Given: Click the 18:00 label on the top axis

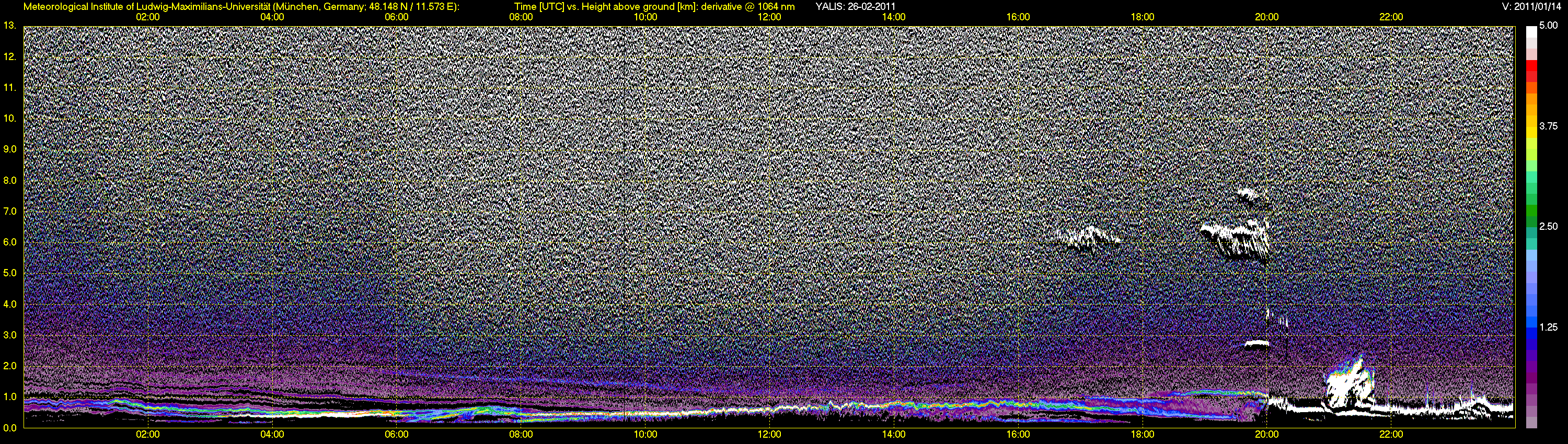Looking at the screenshot, I should (x=1143, y=17).
